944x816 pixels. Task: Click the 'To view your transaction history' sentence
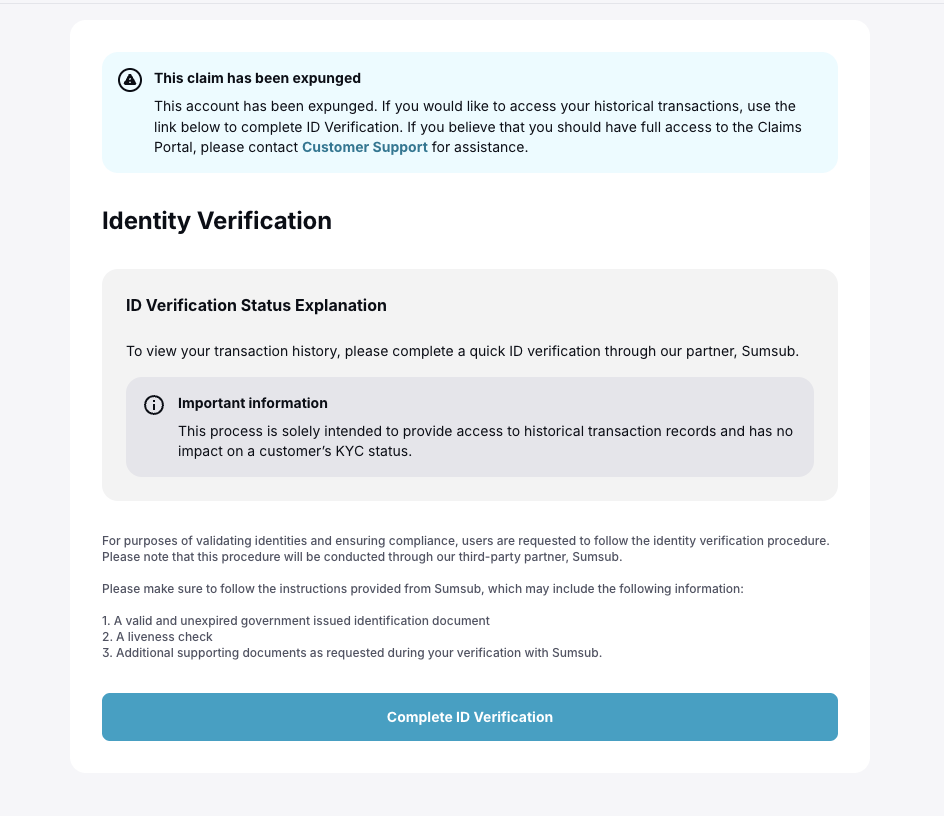click(x=462, y=351)
